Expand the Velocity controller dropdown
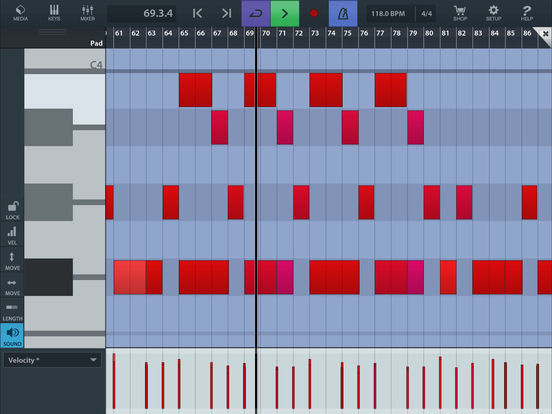 tap(52, 360)
